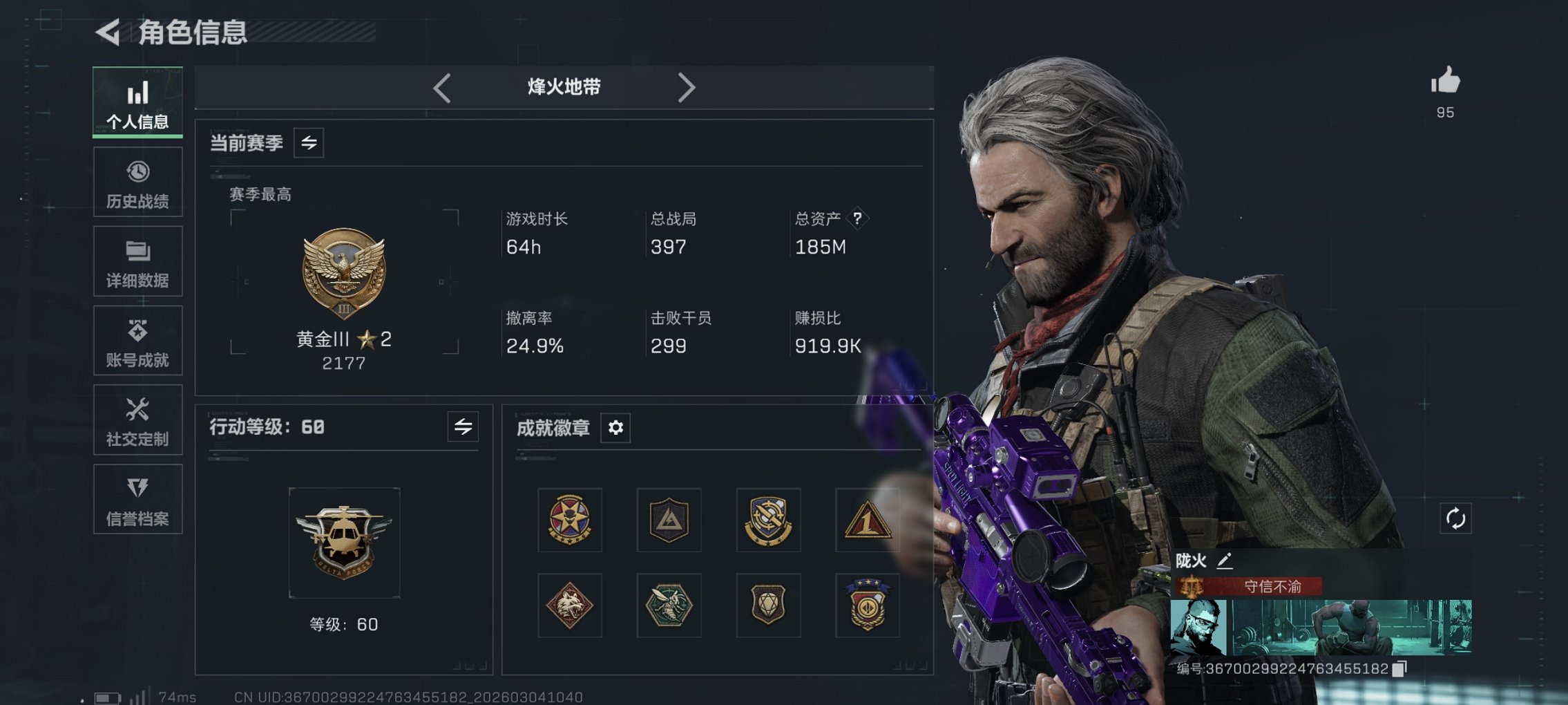Open the 历史战绩 tab
The image size is (1568, 705).
pos(138,182)
